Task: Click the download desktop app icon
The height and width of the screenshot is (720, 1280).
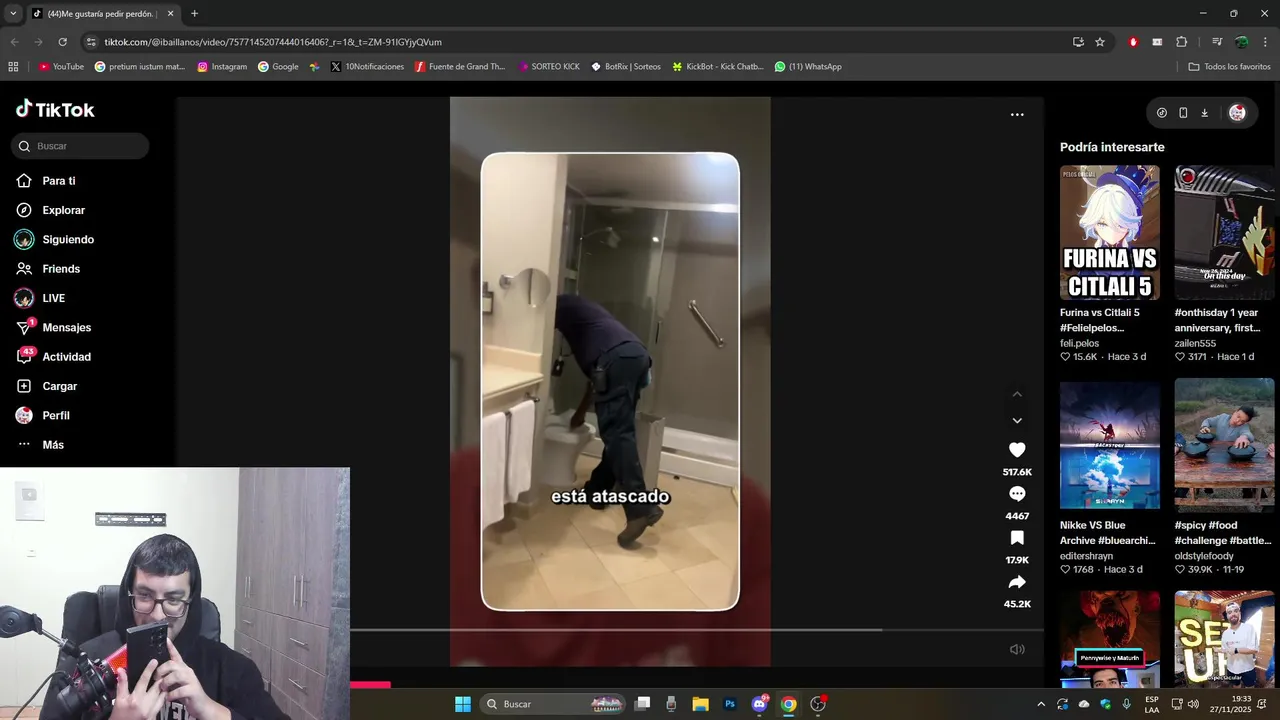Action: [1204, 113]
